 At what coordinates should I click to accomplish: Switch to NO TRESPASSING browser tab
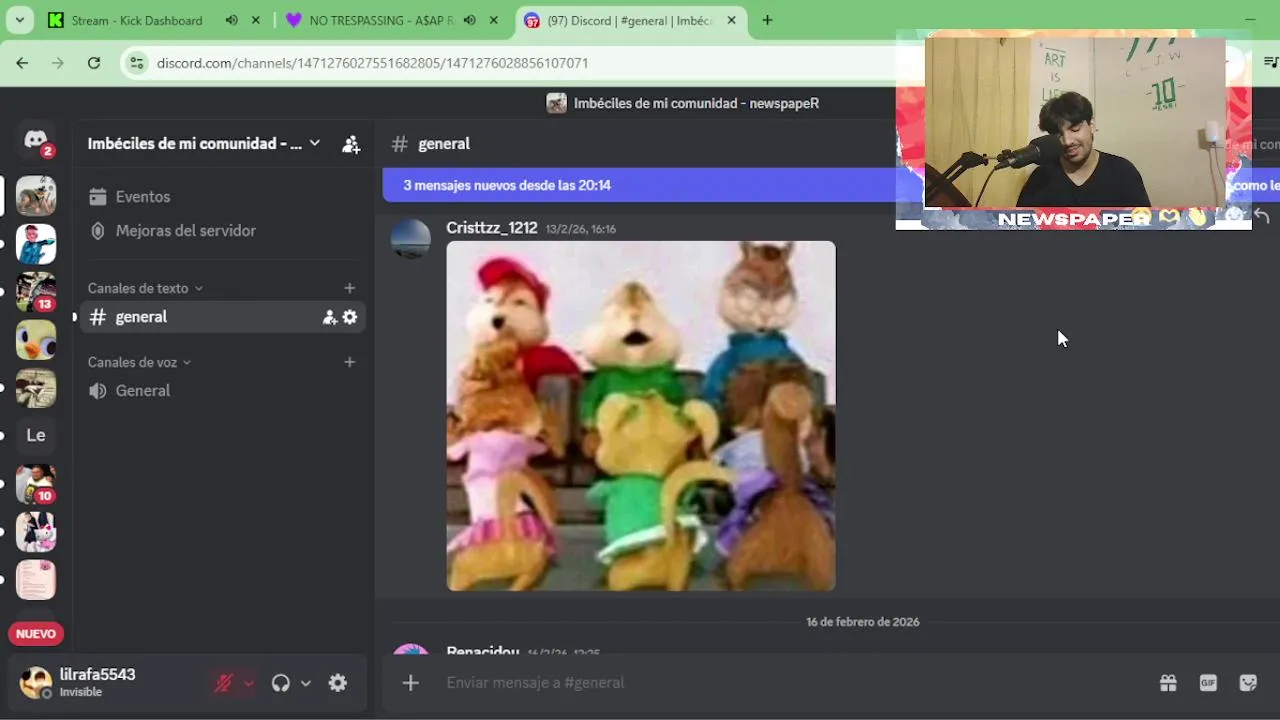click(x=383, y=20)
